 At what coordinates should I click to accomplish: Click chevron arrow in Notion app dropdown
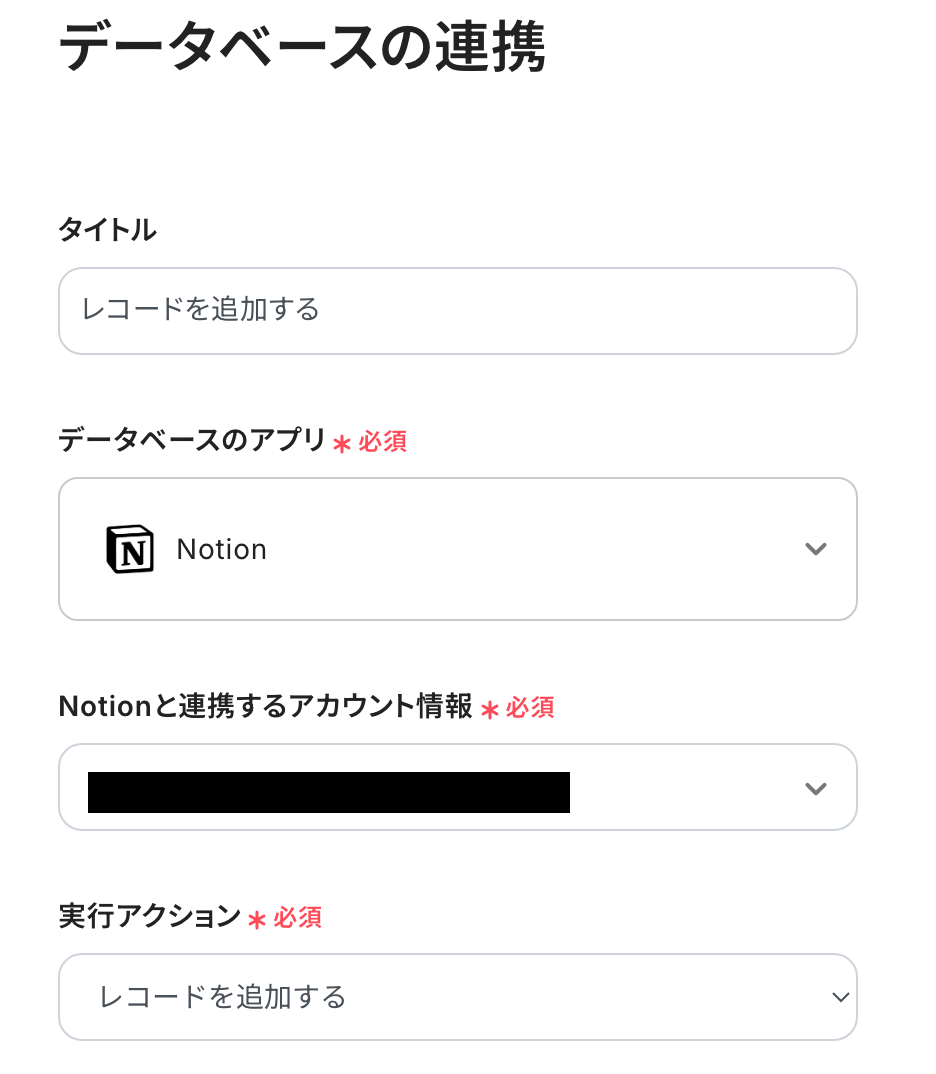point(816,549)
